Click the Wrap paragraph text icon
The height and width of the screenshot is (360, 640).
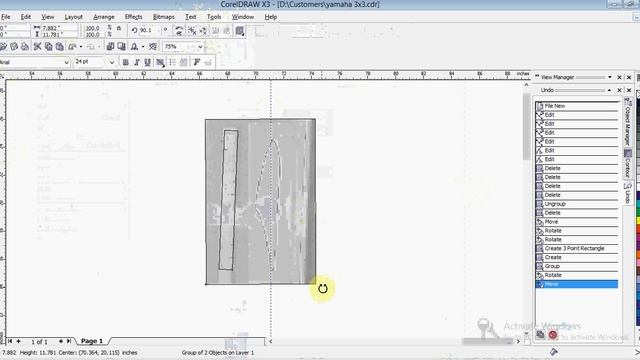pos(240,31)
